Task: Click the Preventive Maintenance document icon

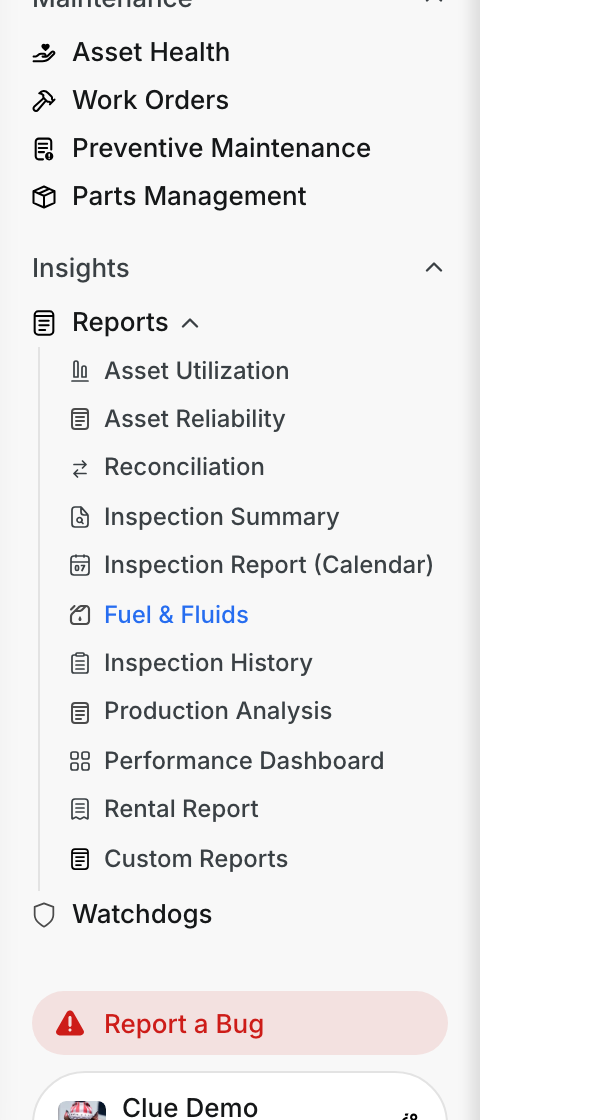Action: tap(44, 149)
